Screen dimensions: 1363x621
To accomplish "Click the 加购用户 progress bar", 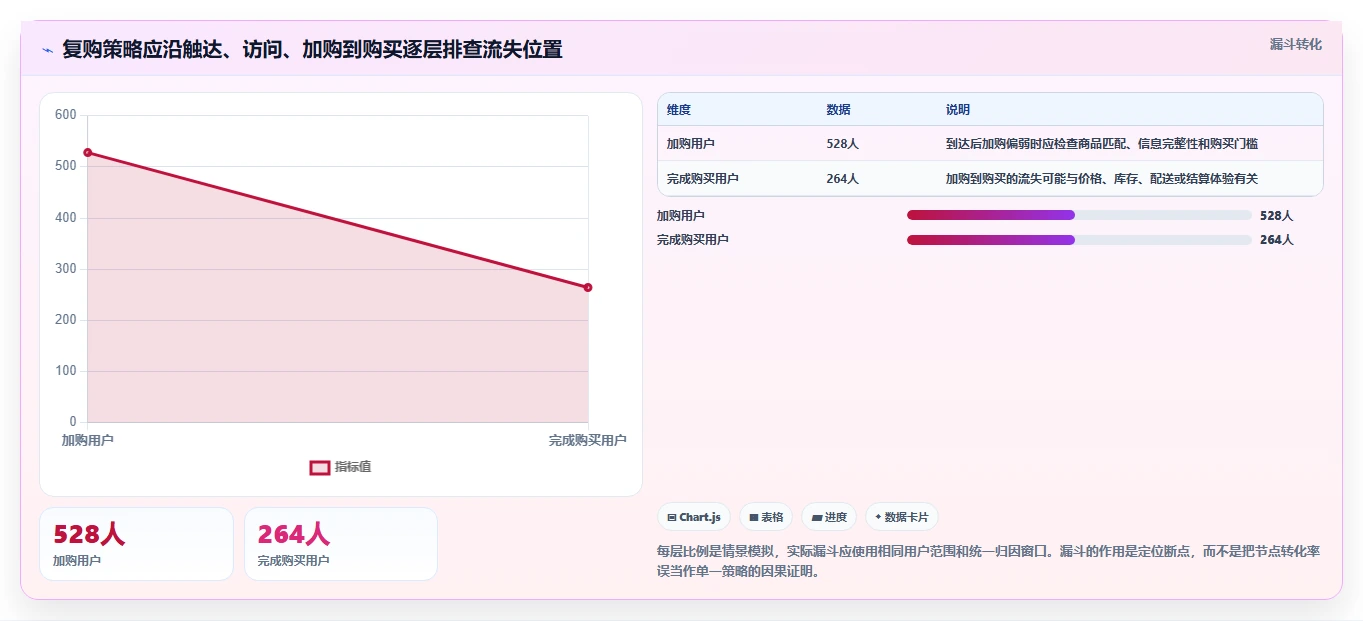I will coord(1079,215).
